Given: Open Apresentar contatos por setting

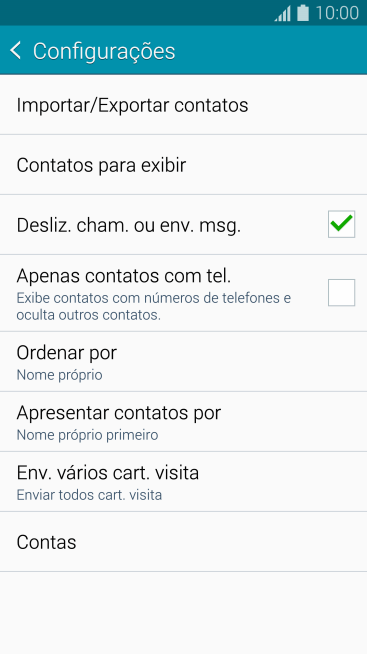Looking at the screenshot, I should click(184, 422).
